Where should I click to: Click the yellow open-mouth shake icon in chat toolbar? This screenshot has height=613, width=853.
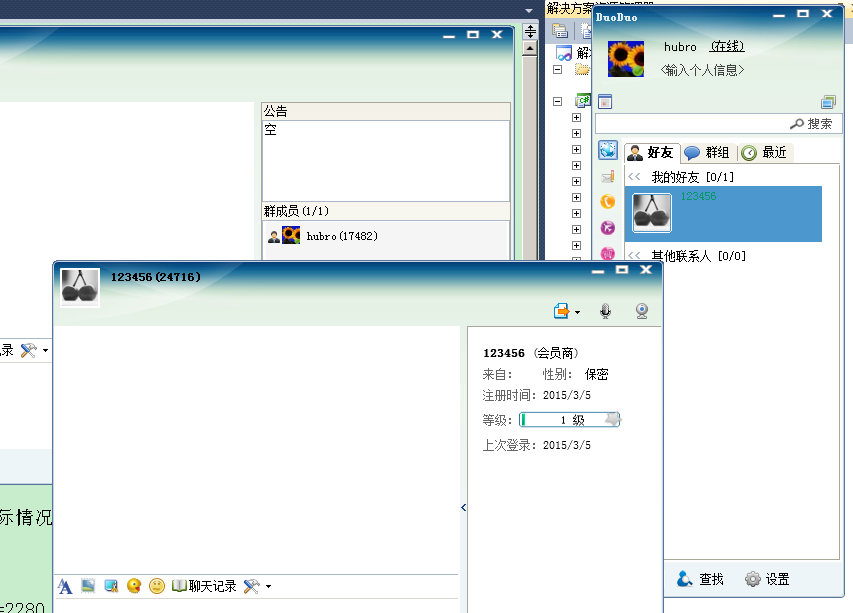pyautogui.click(x=134, y=586)
